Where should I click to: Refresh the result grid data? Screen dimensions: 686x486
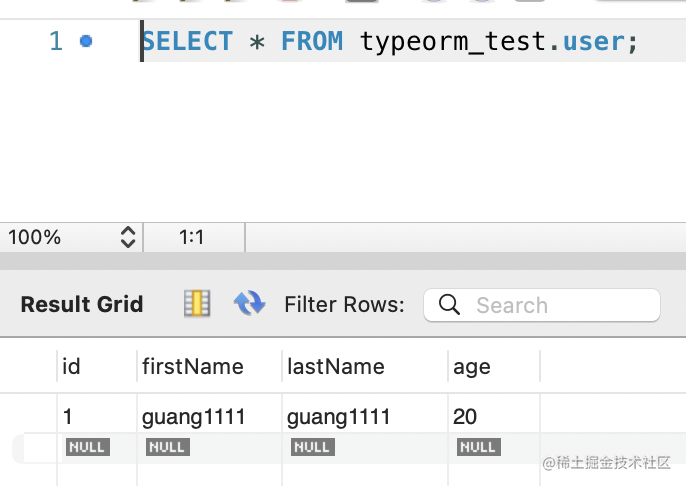pos(248,304)
